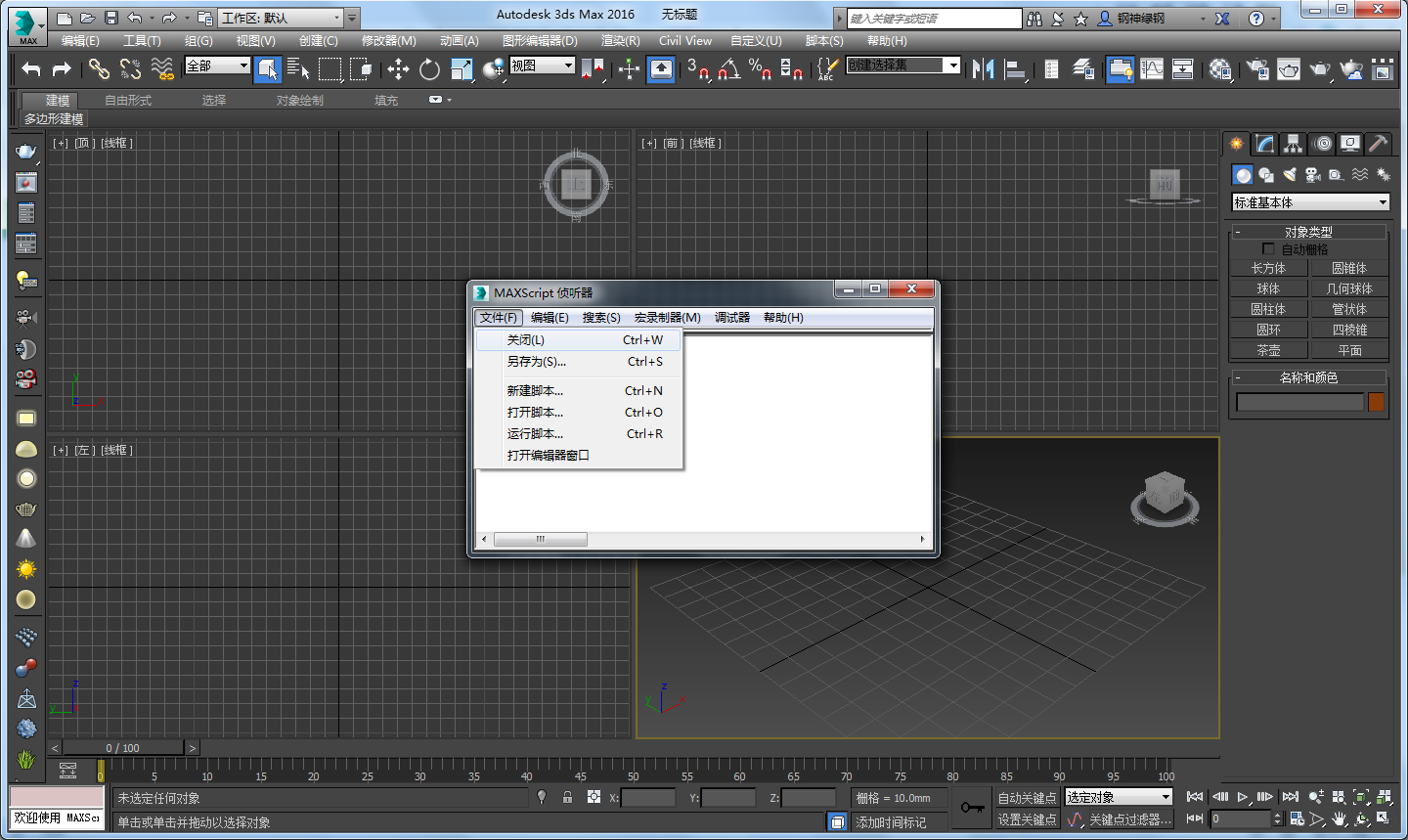Screen dimensions: 1408x840
Task: Open the Motion command panel tab
Action: point(1322,144)
